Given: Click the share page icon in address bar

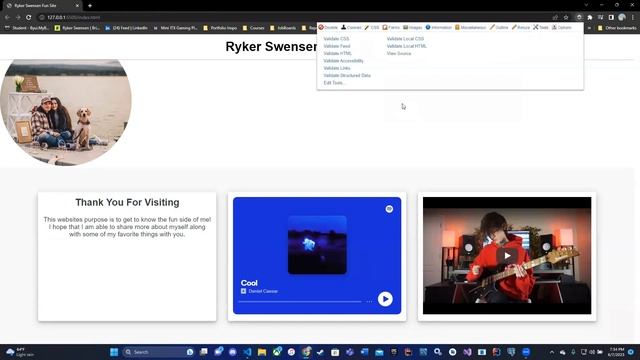Looking at the screenshot, I should (555, 18).
